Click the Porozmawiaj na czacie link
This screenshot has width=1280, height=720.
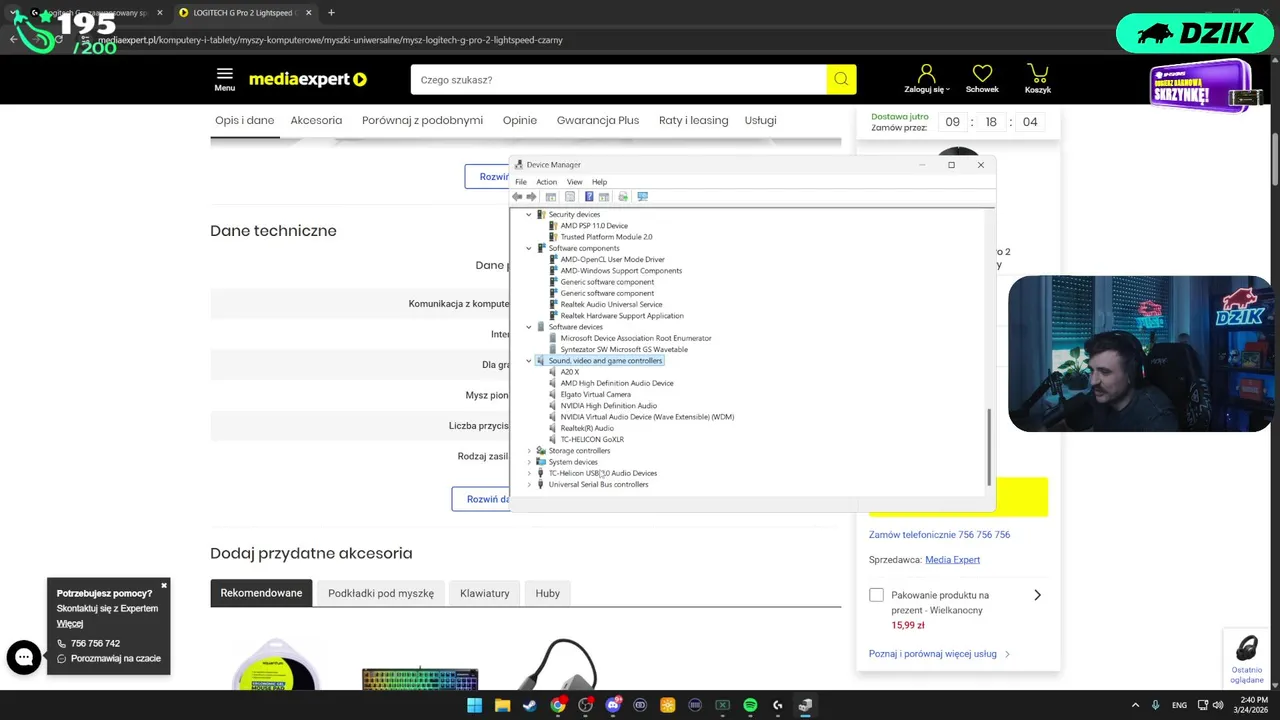point(115,659)
